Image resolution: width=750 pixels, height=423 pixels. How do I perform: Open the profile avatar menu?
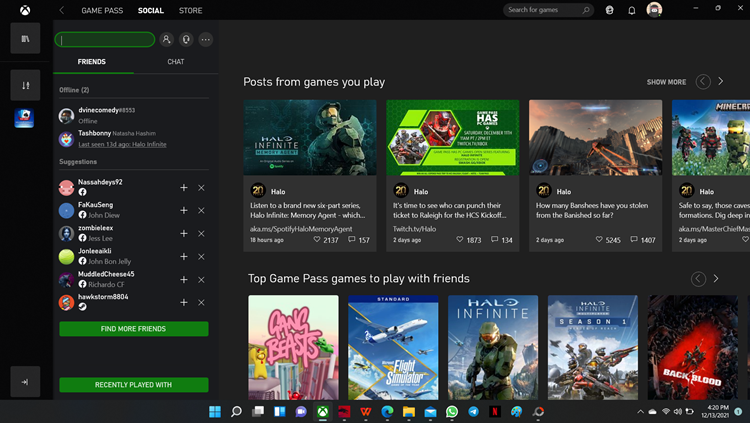pyautogui.click(x=654, y=9)
